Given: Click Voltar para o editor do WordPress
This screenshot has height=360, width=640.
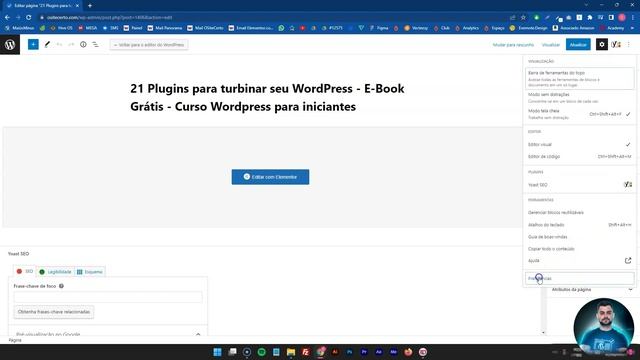Looking at the screenshot, I should [149, 44].
